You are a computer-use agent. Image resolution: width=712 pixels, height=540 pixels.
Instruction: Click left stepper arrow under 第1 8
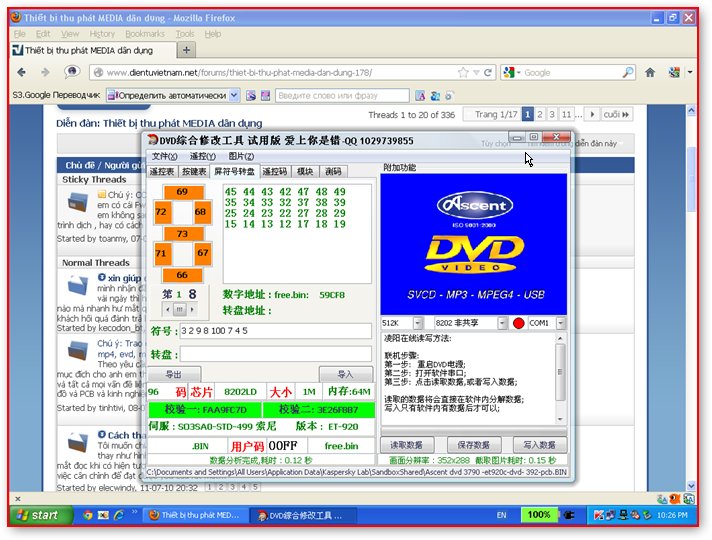[168, 309]
